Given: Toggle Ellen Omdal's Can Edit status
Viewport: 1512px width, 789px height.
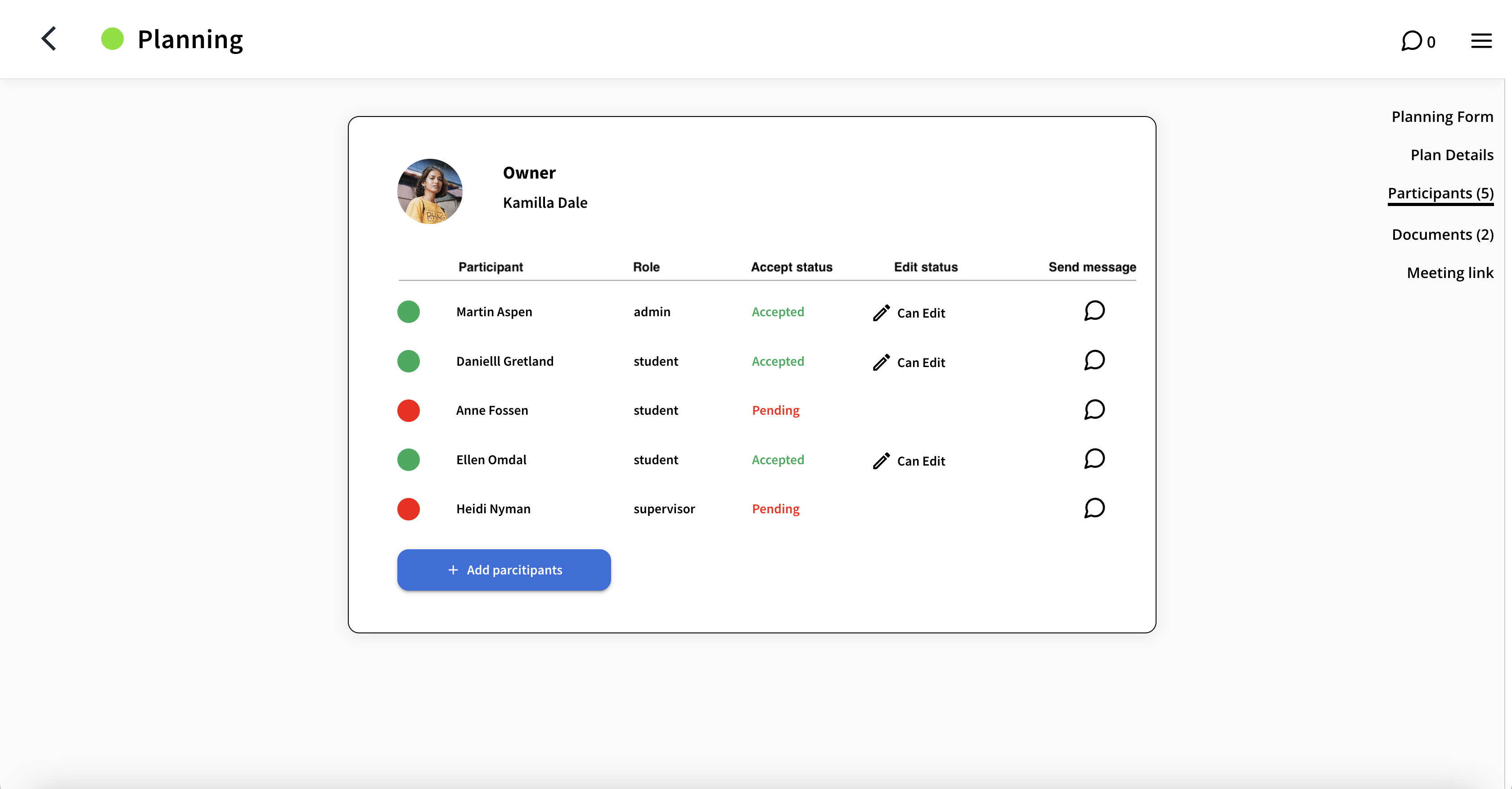Looking at the screenshot, I should click(909, 461).
